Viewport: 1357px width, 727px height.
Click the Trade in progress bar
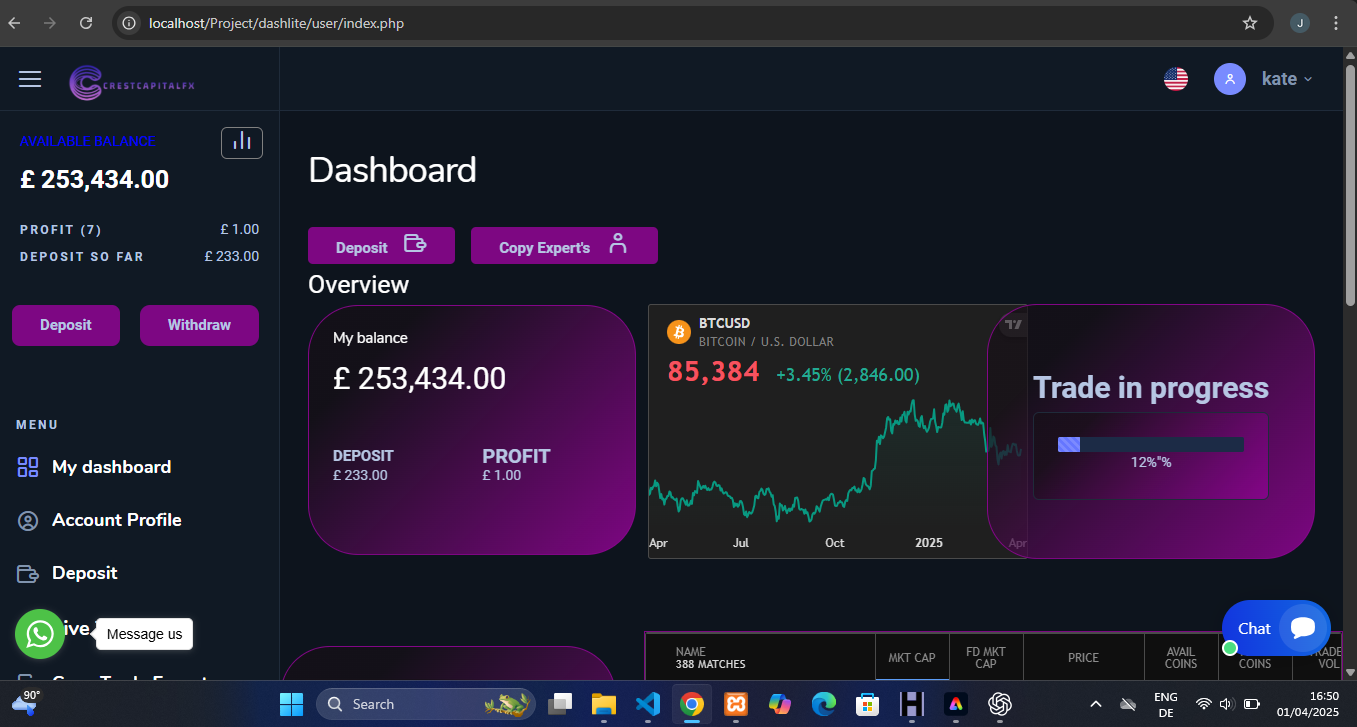coord(1150,444)
